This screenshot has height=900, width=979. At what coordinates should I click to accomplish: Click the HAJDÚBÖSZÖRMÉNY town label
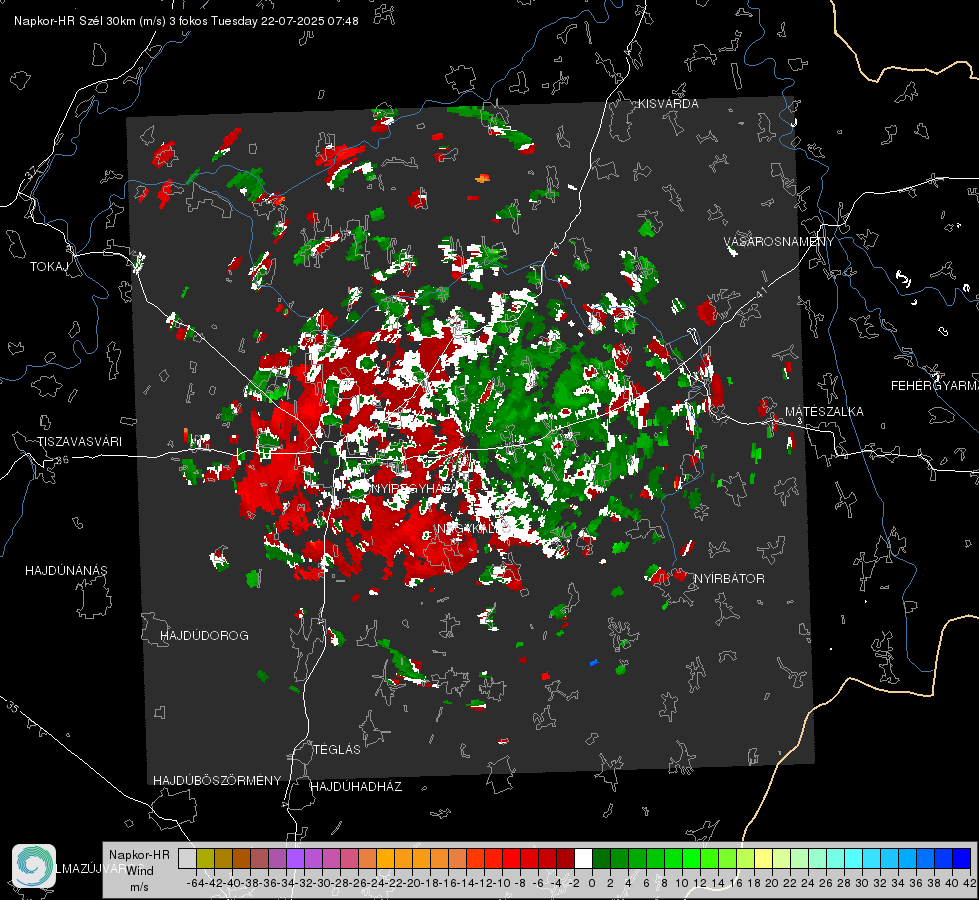click(217, 781)
